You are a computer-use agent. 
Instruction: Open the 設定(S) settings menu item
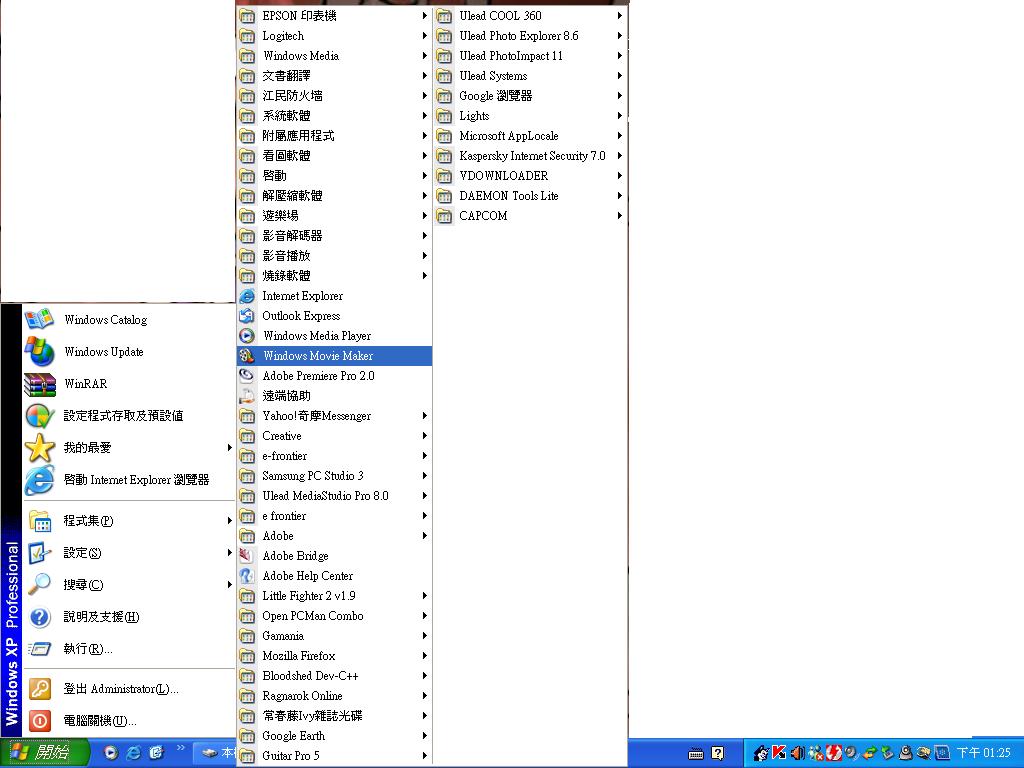82,553
